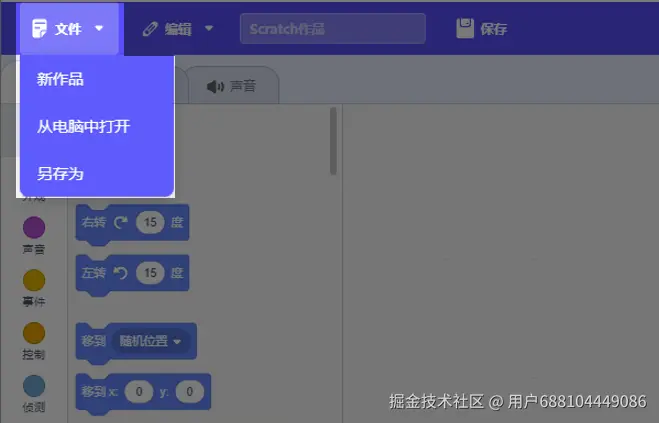Click the 侦测 category label
Viewport: 659px width, 423px height.
pos(34,407)
